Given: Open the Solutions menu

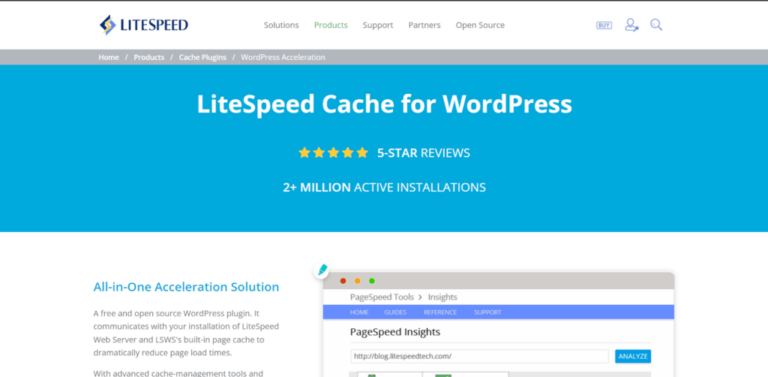Looking at the screenshot, I should pos(281,25).
